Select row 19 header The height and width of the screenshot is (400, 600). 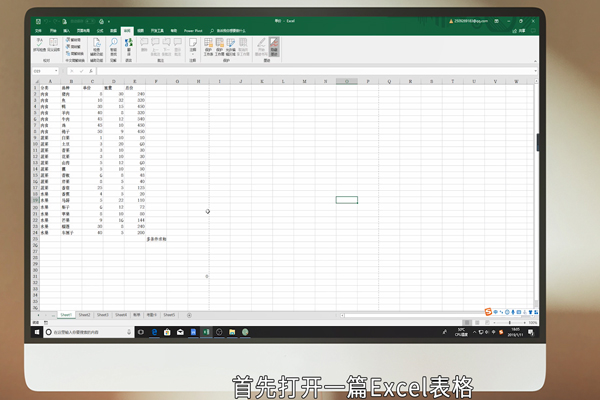click(36, 200)
